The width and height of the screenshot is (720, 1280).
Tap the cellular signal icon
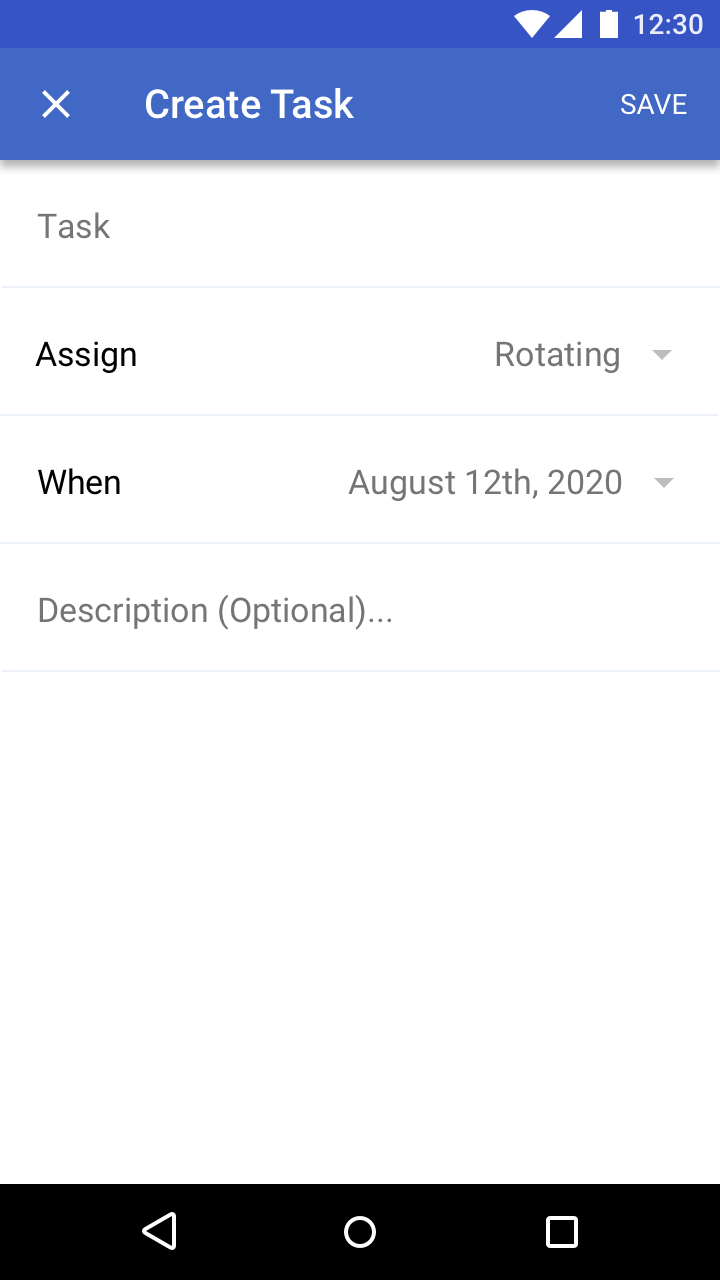pos(569,24)
